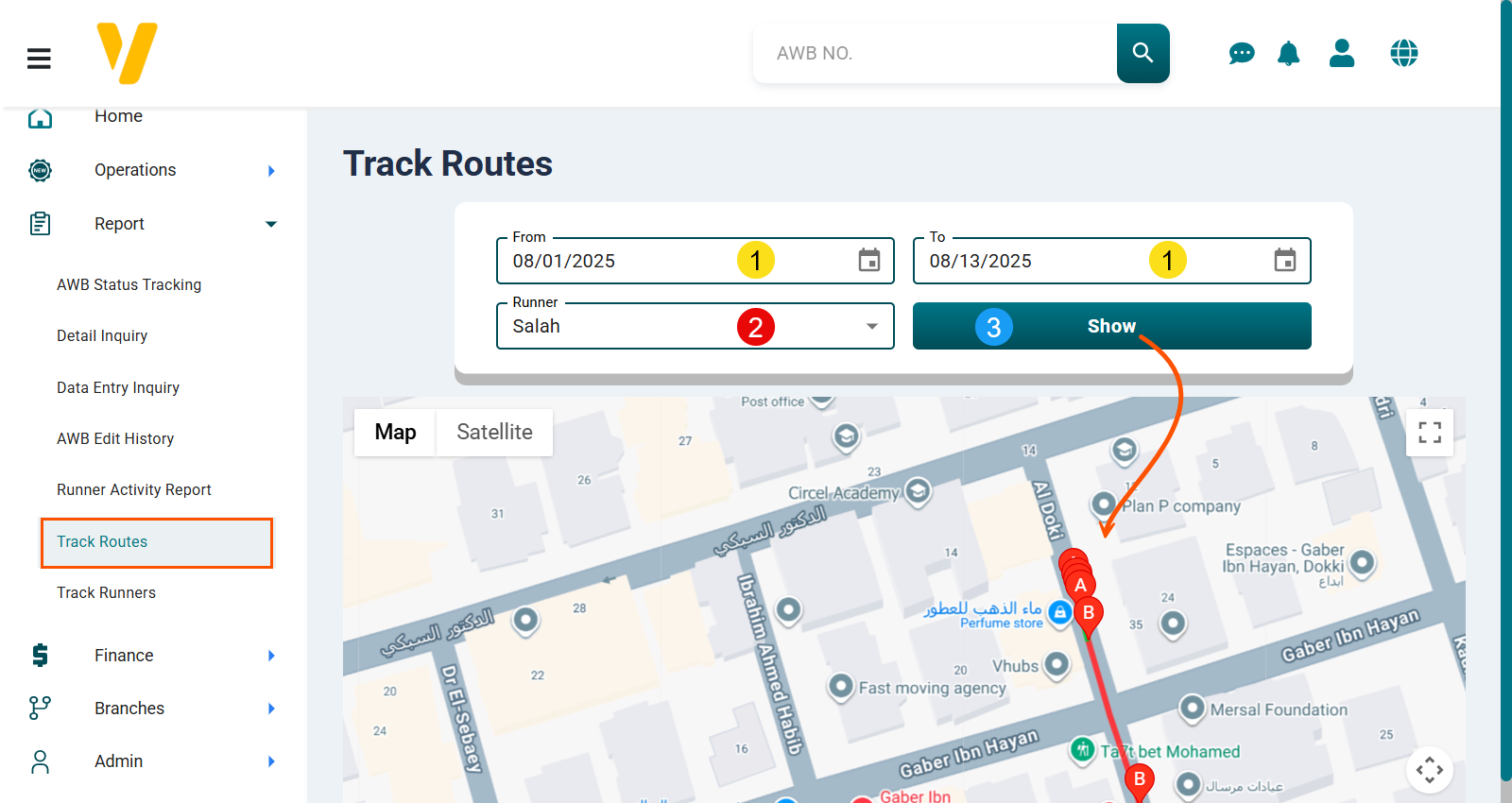Click the Home sidebar icon
The image size is (1512, 803).
coord(40,118)
